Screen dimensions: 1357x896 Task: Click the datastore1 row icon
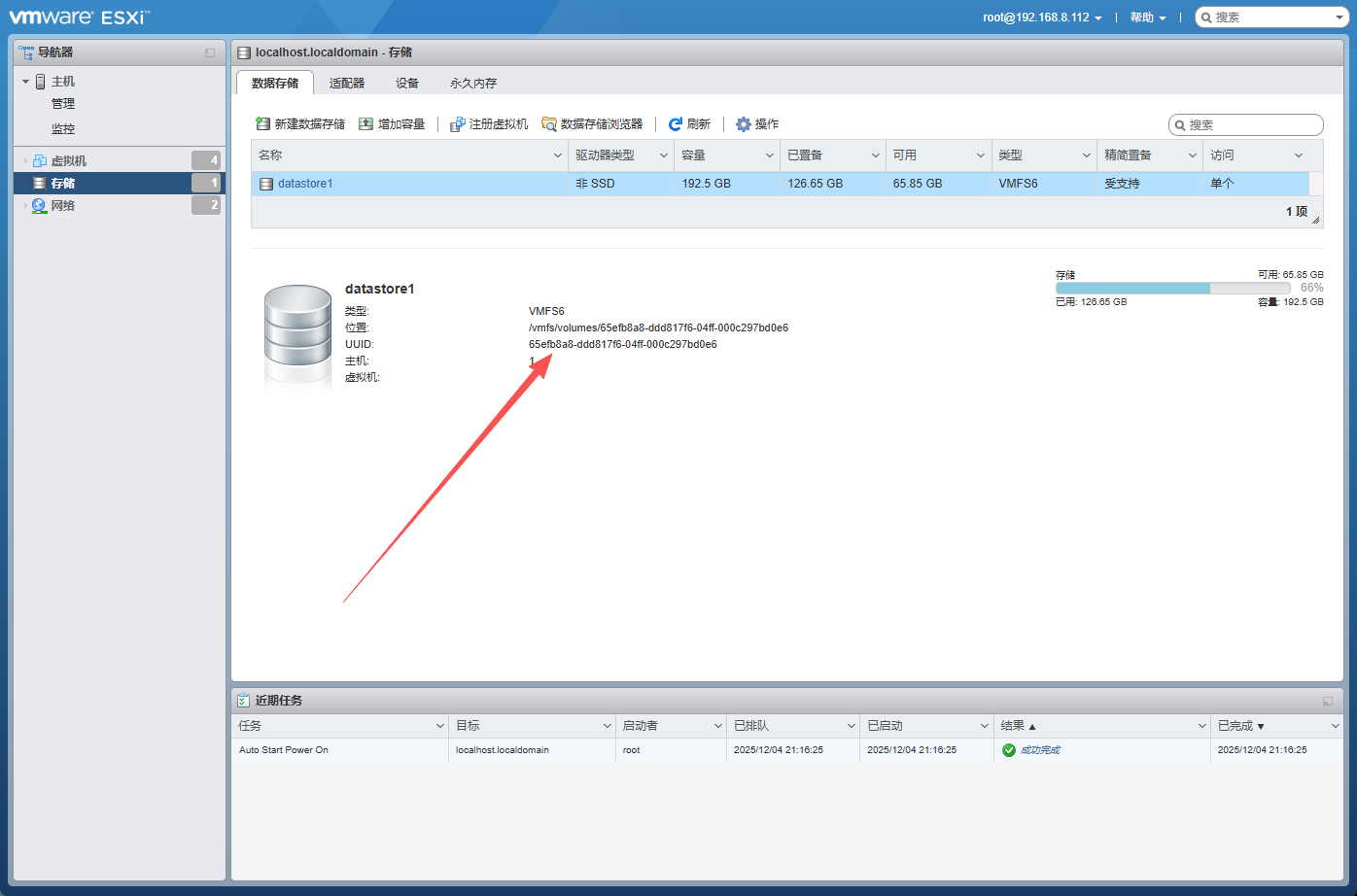(x=266, y=184)
